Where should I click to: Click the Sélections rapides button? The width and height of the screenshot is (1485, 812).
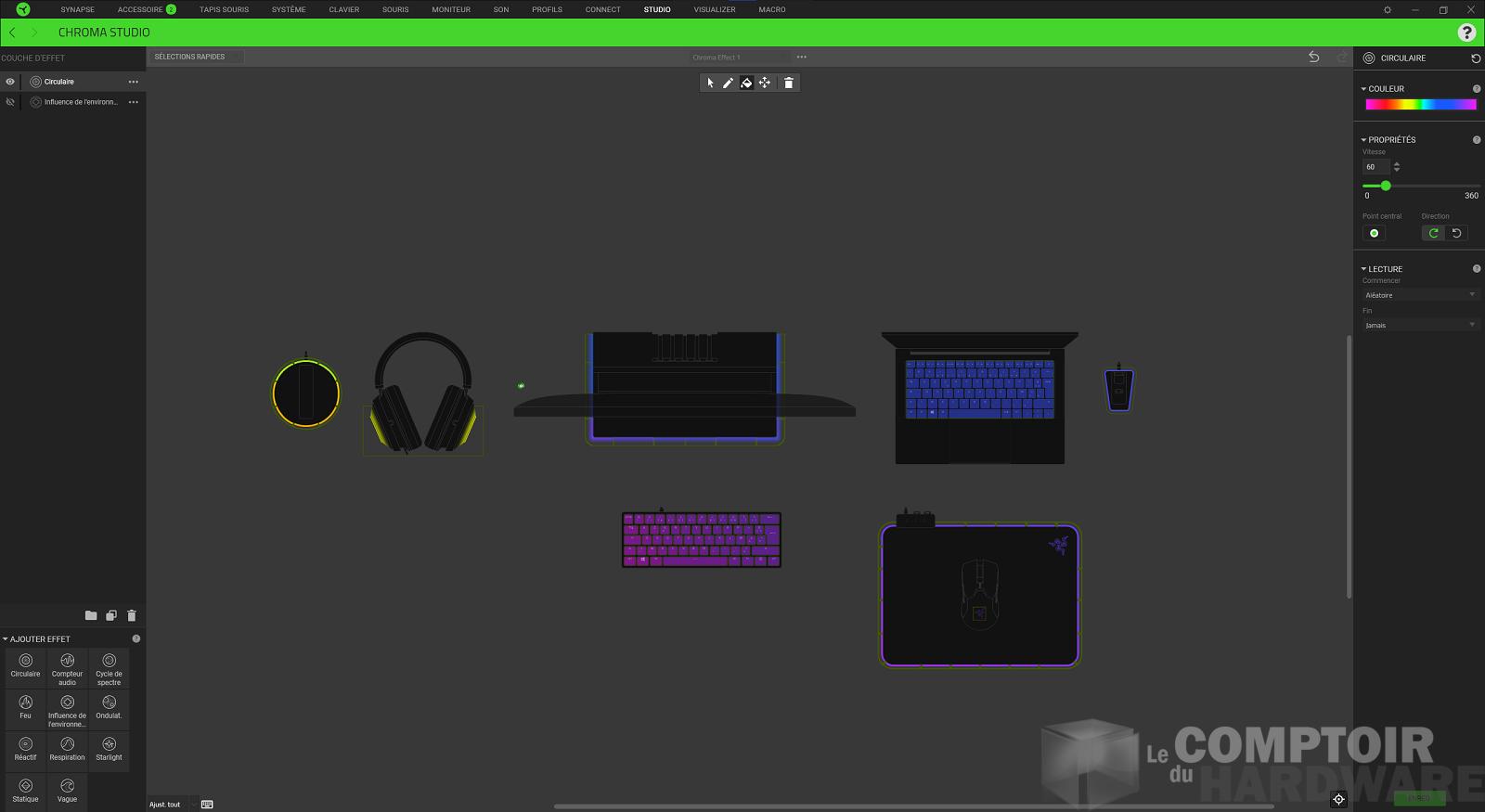point(196,57)
